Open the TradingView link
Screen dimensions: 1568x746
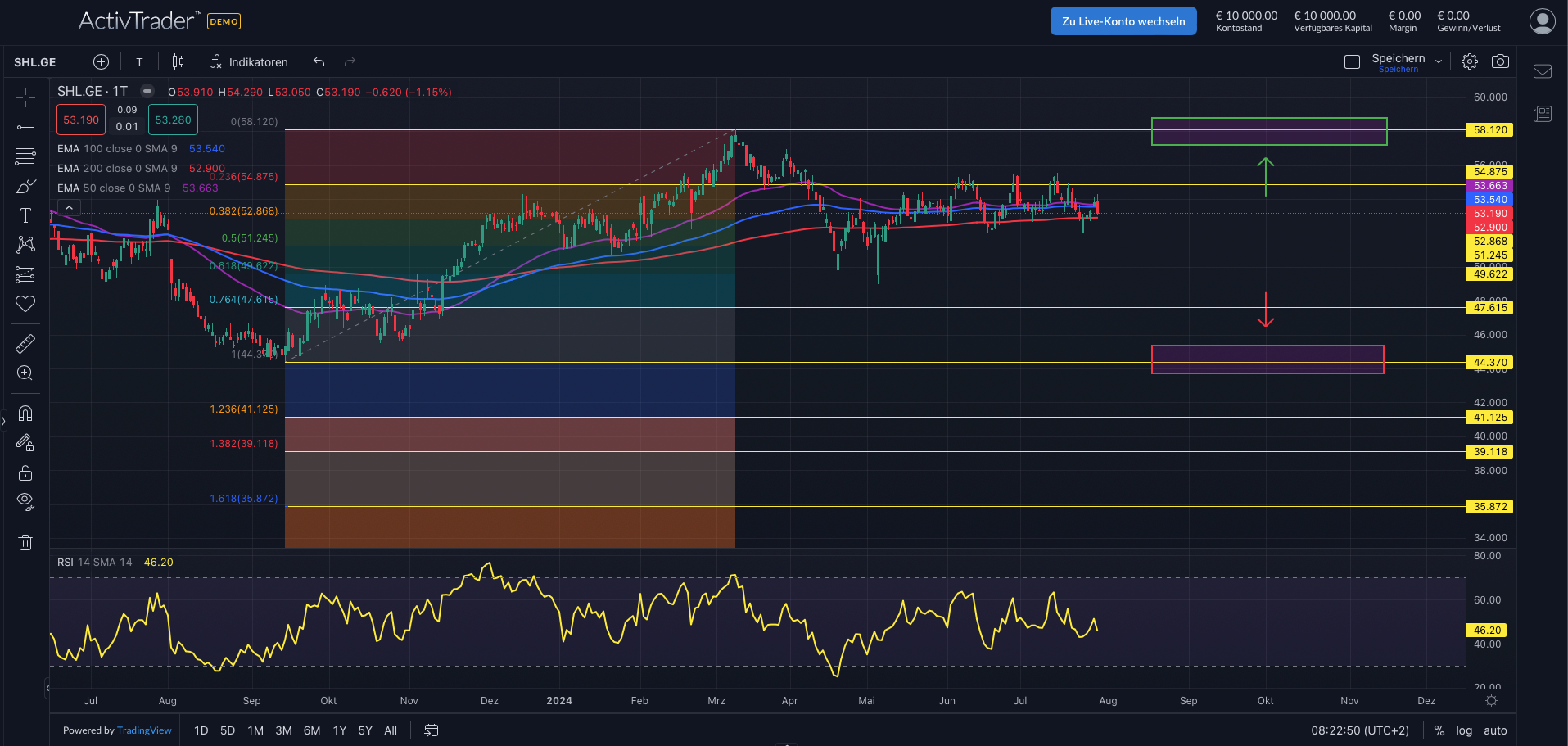click(144, 730)
